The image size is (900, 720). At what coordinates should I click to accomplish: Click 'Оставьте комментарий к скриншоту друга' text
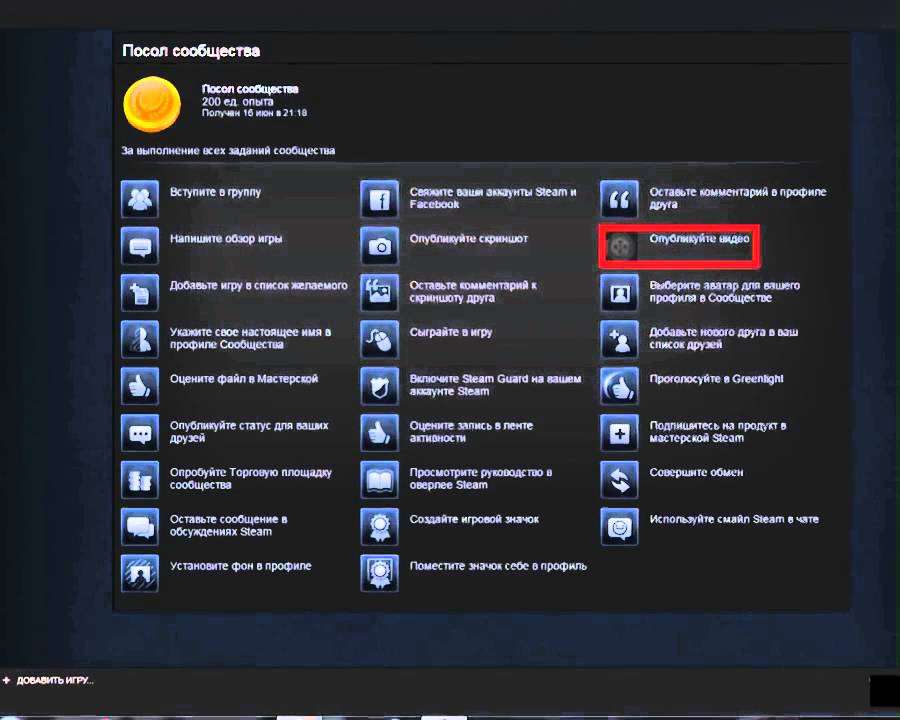pos(473,292)
